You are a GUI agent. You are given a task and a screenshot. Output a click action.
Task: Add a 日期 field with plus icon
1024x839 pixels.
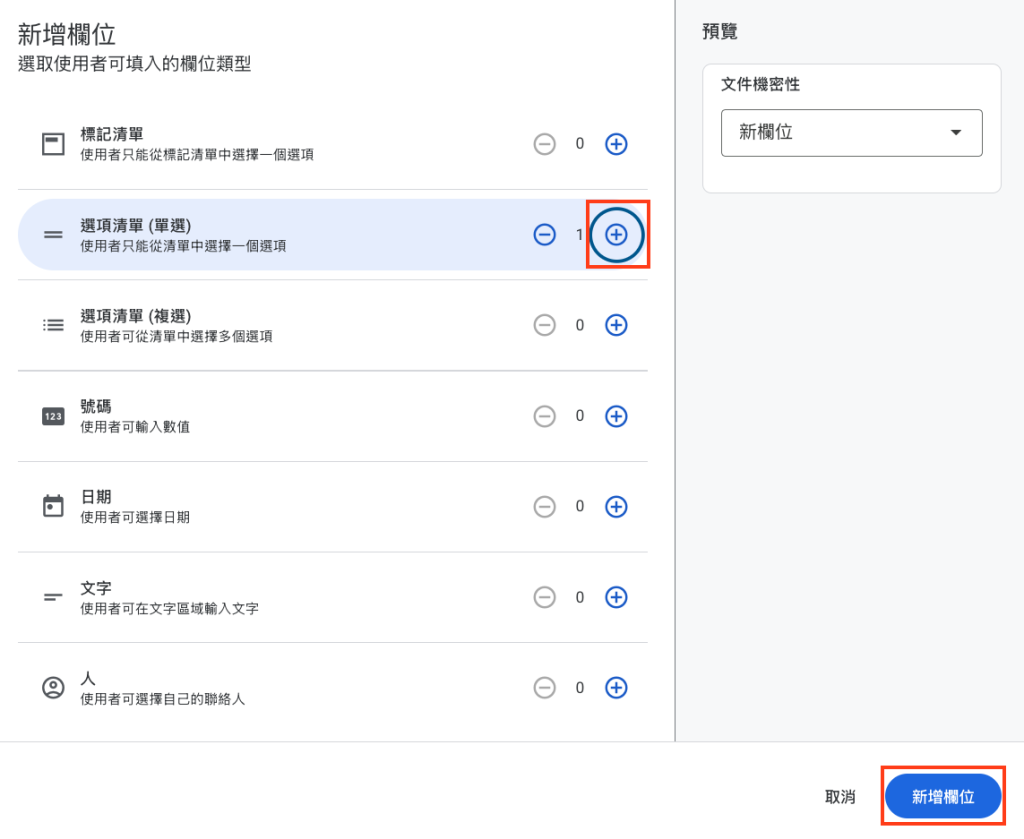tap(616, 506)
